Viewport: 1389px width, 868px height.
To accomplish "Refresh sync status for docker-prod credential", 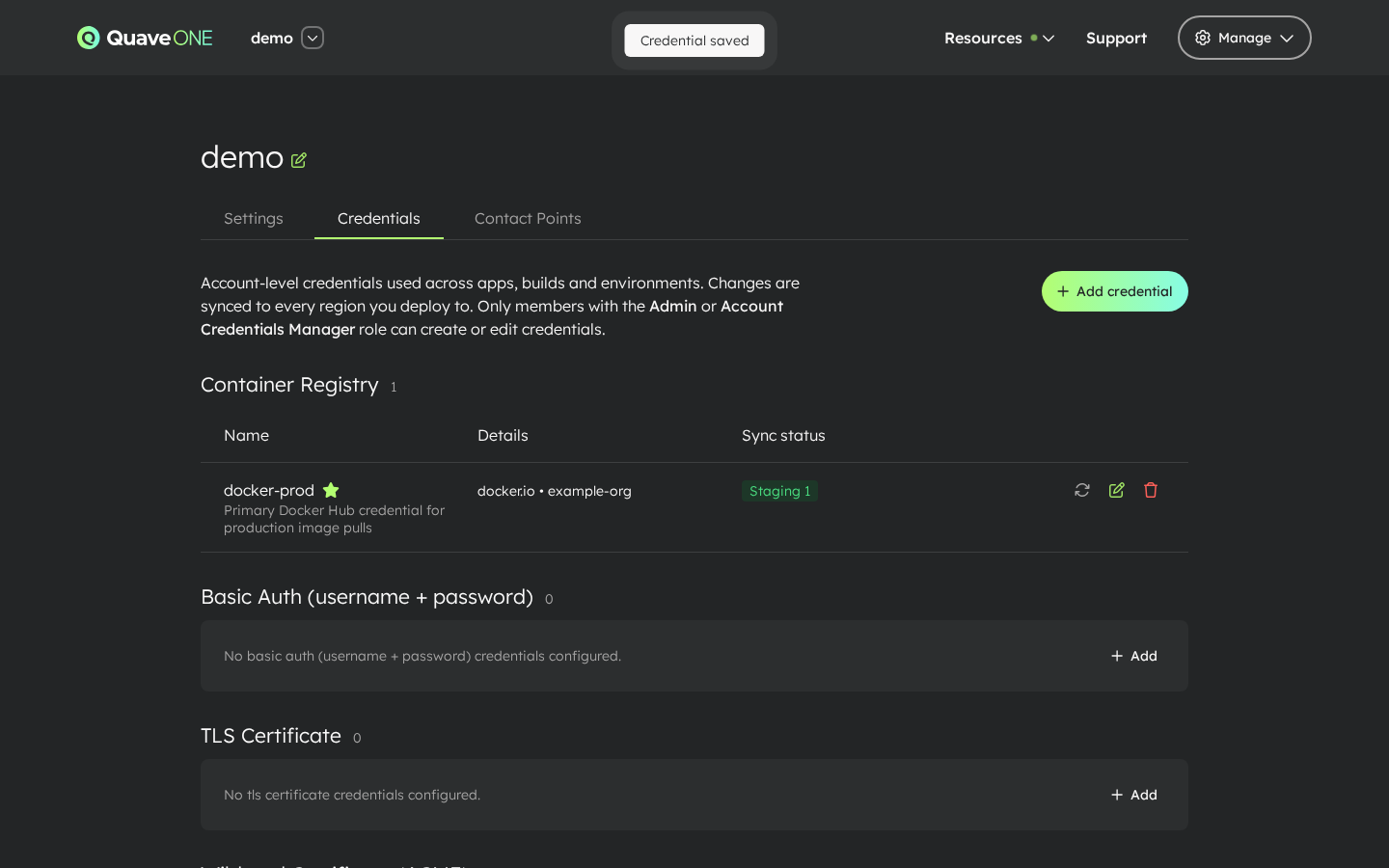I will coord(1081,490).
